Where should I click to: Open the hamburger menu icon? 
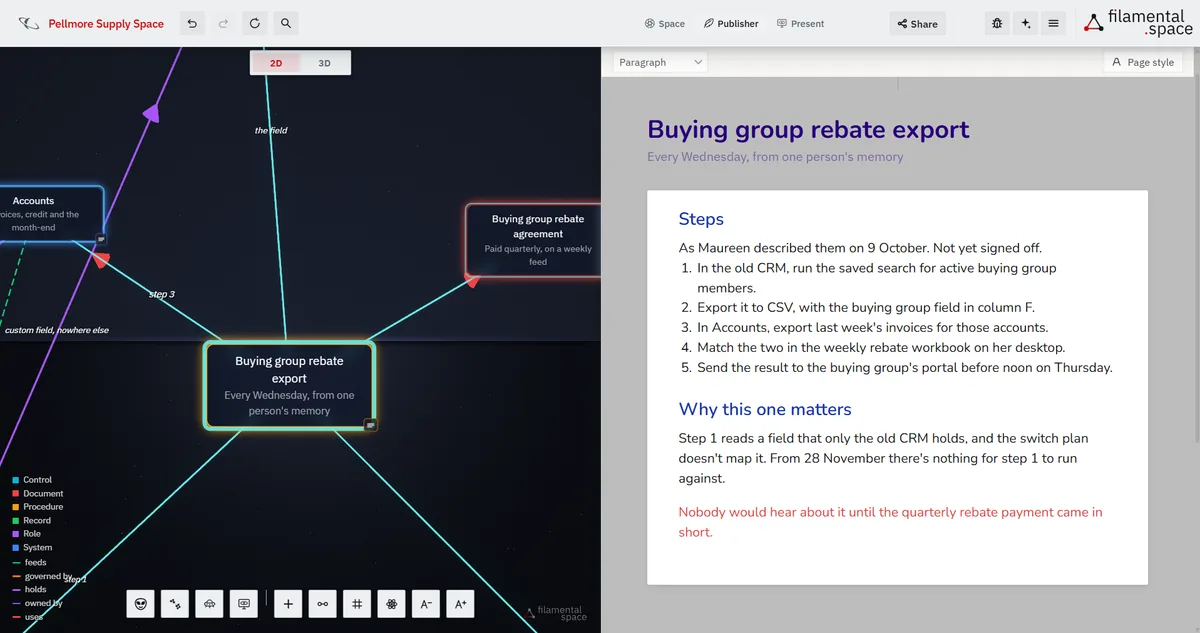1053,23
